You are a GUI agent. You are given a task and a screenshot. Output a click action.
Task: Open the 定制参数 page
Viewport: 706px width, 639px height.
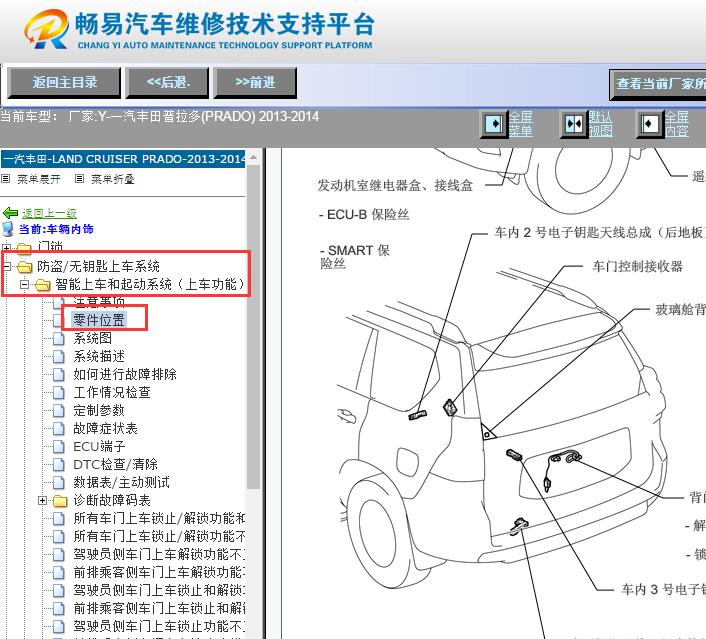pyautogui.click(x=99, y=410)
